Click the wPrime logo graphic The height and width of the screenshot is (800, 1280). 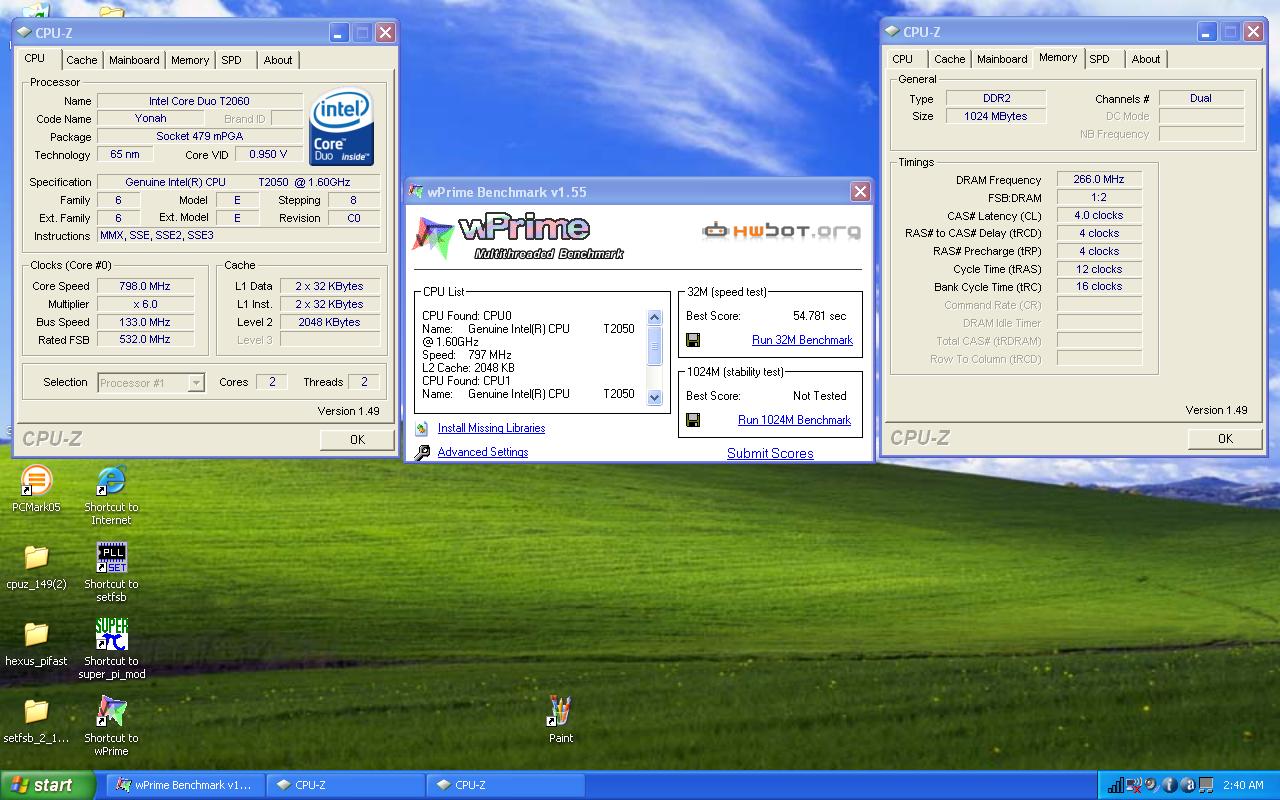pyautogui.click(x=516, y=237)
